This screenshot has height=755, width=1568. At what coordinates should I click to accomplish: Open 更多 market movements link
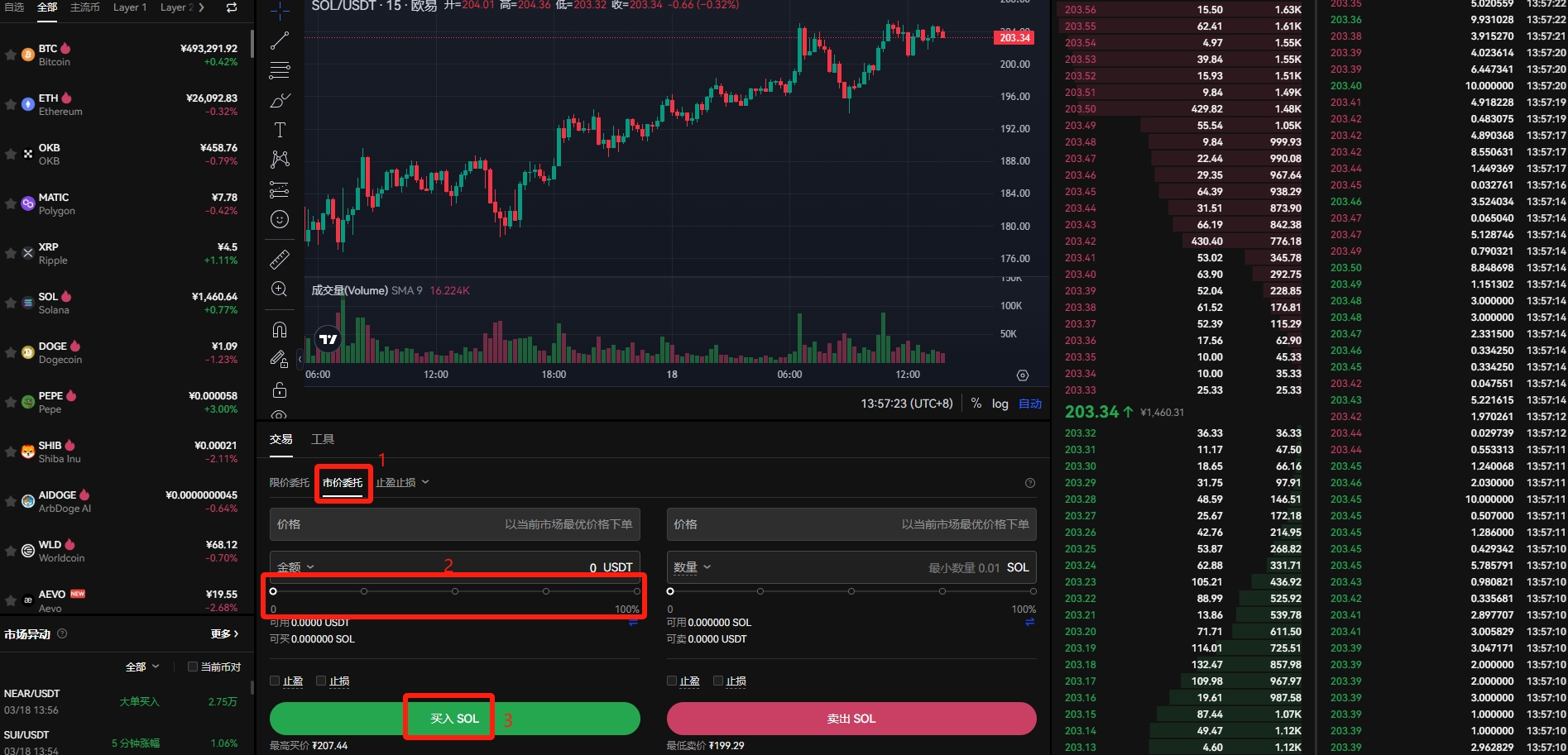(x=224, y=633)
